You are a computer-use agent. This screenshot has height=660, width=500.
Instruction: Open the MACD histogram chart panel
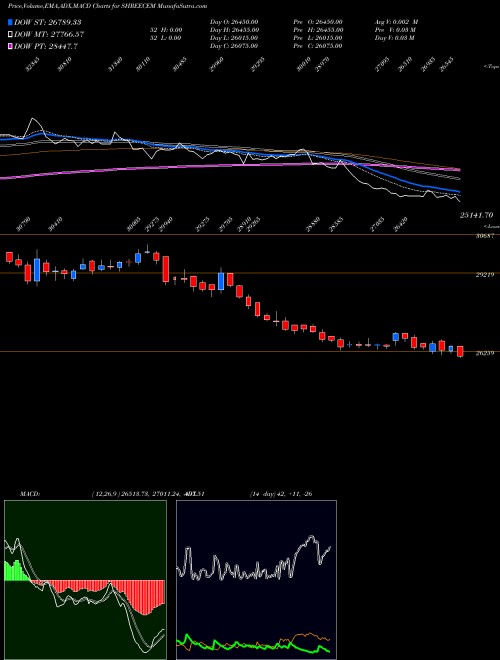click(x=85, y=580)
